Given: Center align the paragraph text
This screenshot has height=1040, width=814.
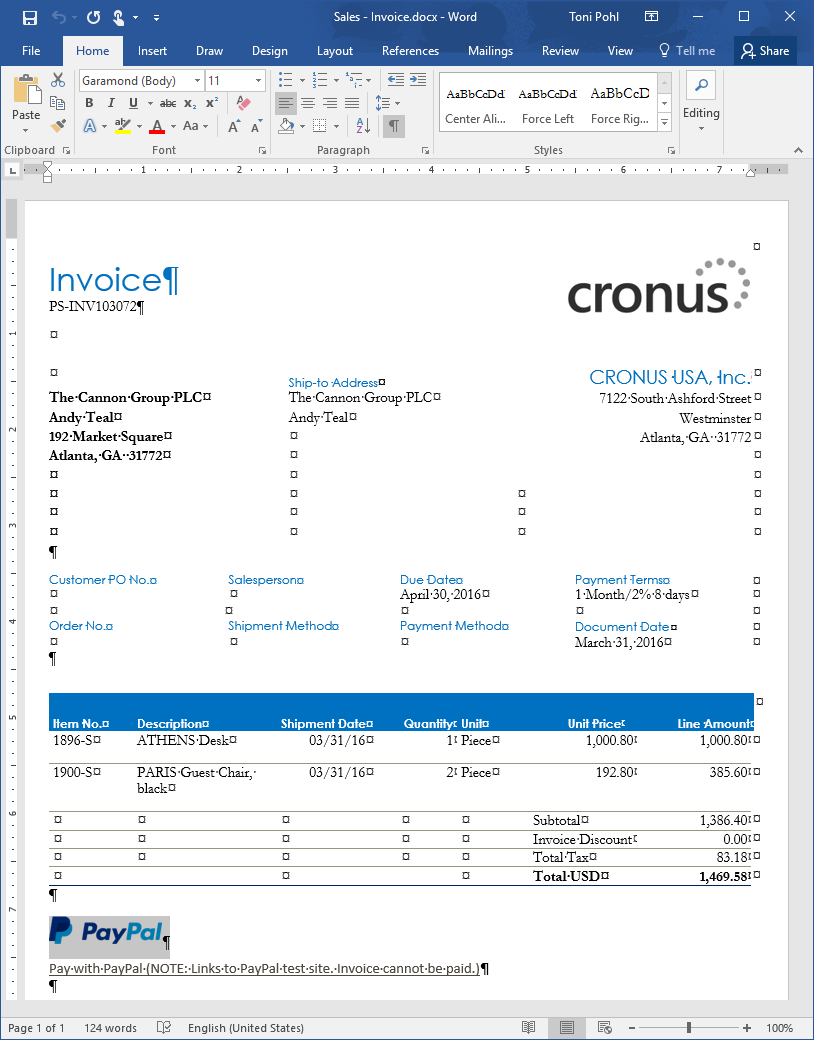Looking at the screenshot, I should click(x=308, y=103).
